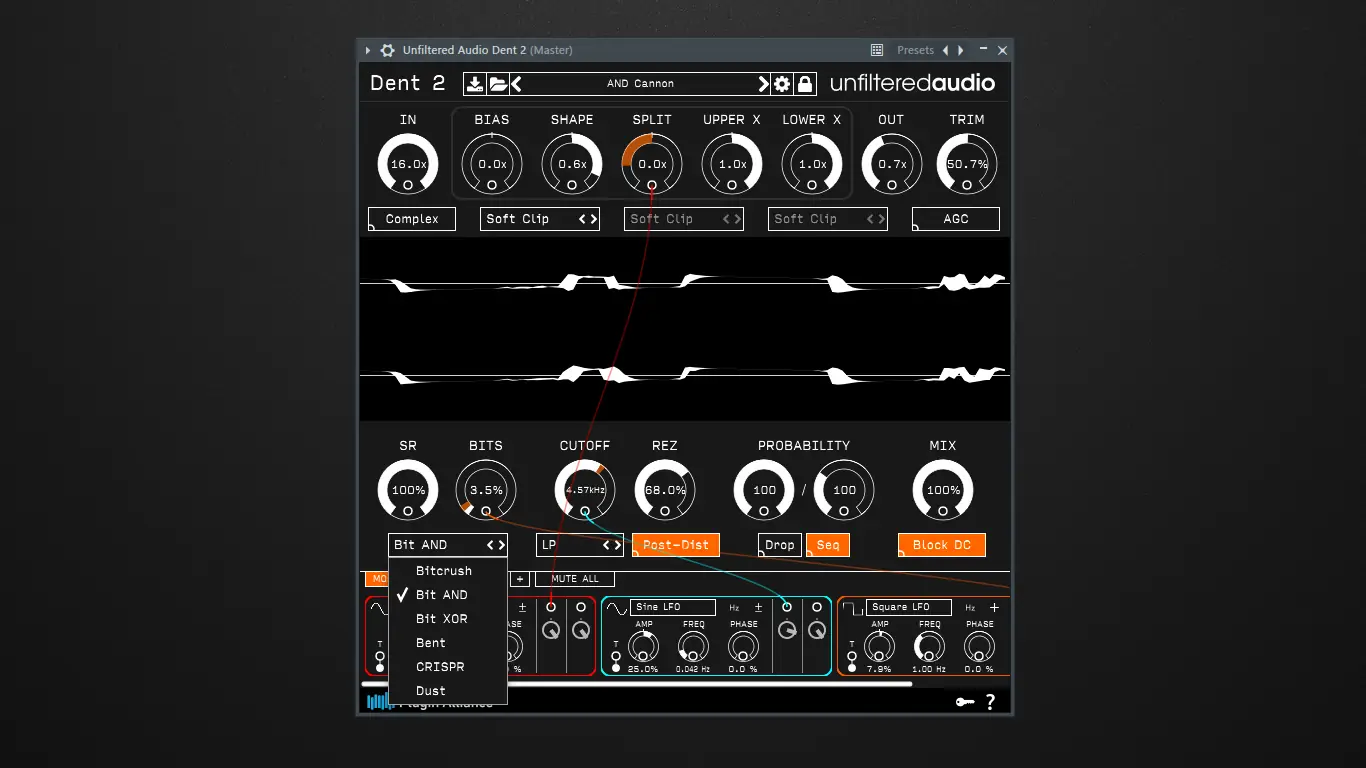Image resolution: width=1366 pixels, height=768 pixels.
Task: Expand the plugin wrapper menu arrow
Action: (x=368, y=50)
